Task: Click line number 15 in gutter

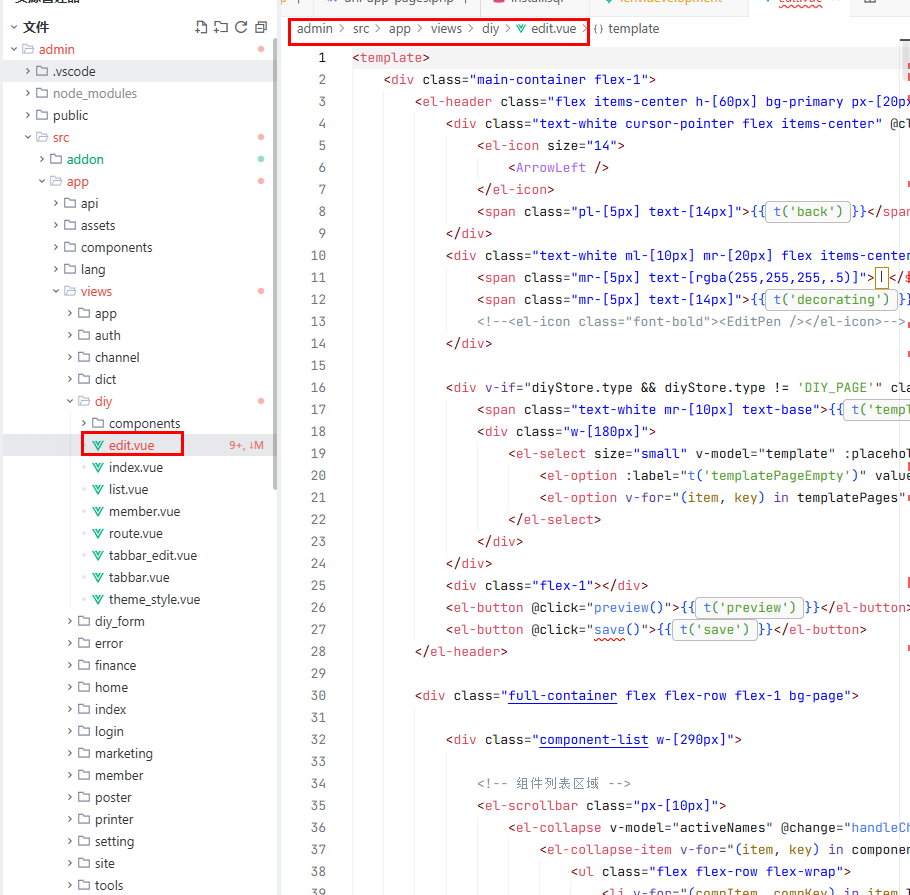Action: [x=320, y=365]
